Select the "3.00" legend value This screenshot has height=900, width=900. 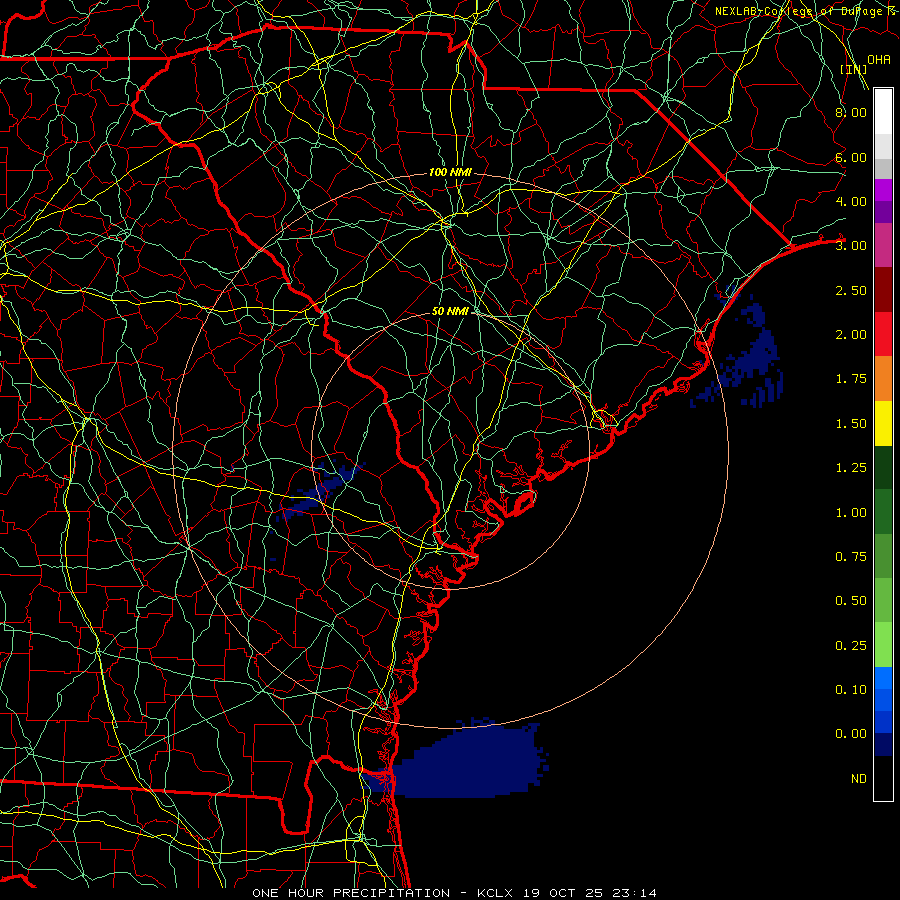(851, 246)
